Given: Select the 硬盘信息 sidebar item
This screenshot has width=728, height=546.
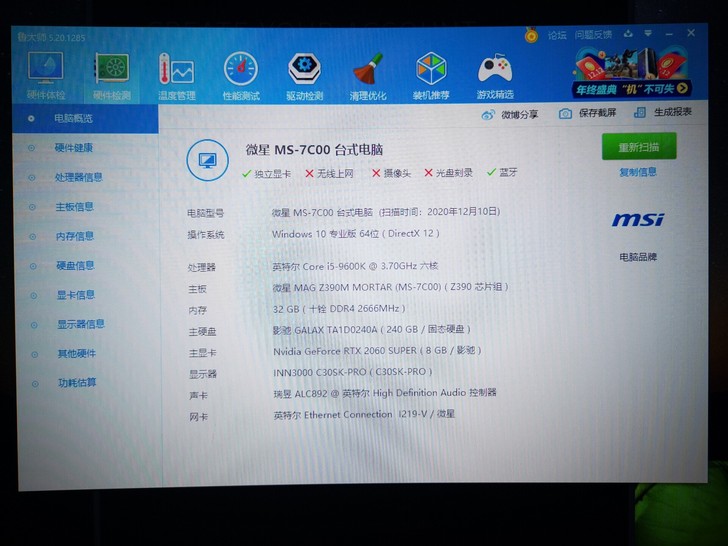Looking at the screenshot, I should click(75, 266).
